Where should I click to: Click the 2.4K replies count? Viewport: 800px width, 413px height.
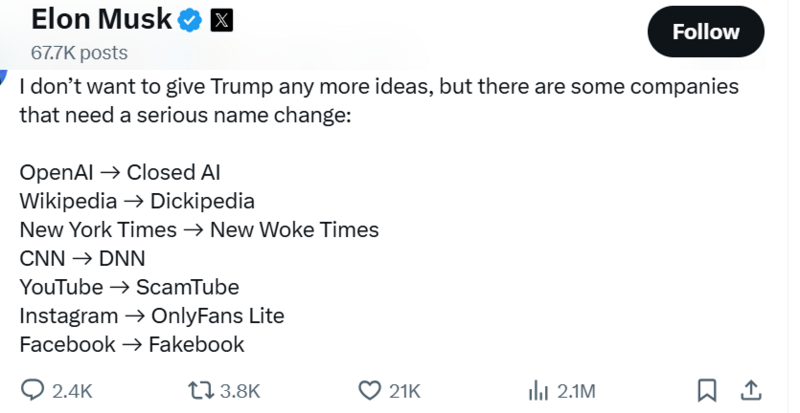tap(72, 391)
